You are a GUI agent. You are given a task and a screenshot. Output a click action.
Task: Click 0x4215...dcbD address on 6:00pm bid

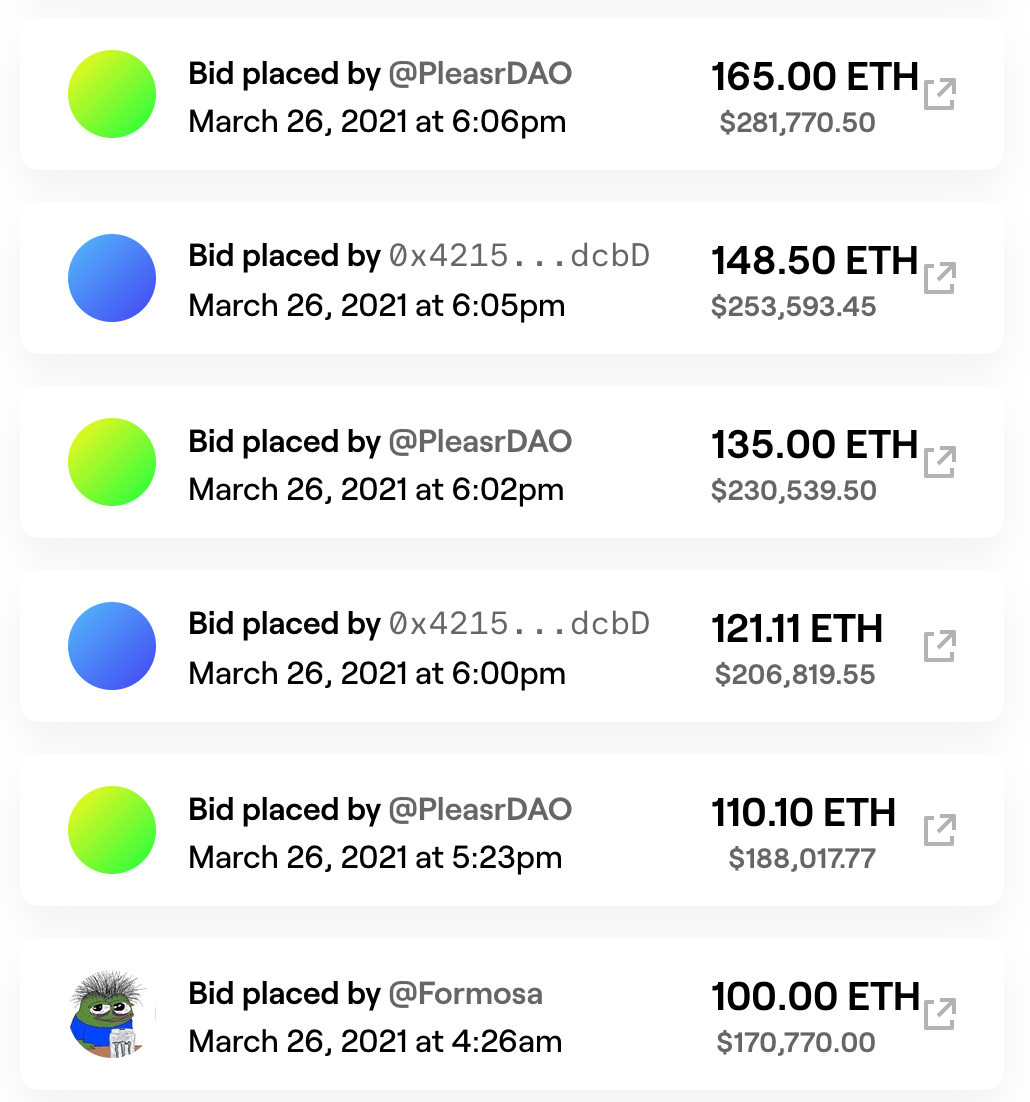[x=519, y=625]
